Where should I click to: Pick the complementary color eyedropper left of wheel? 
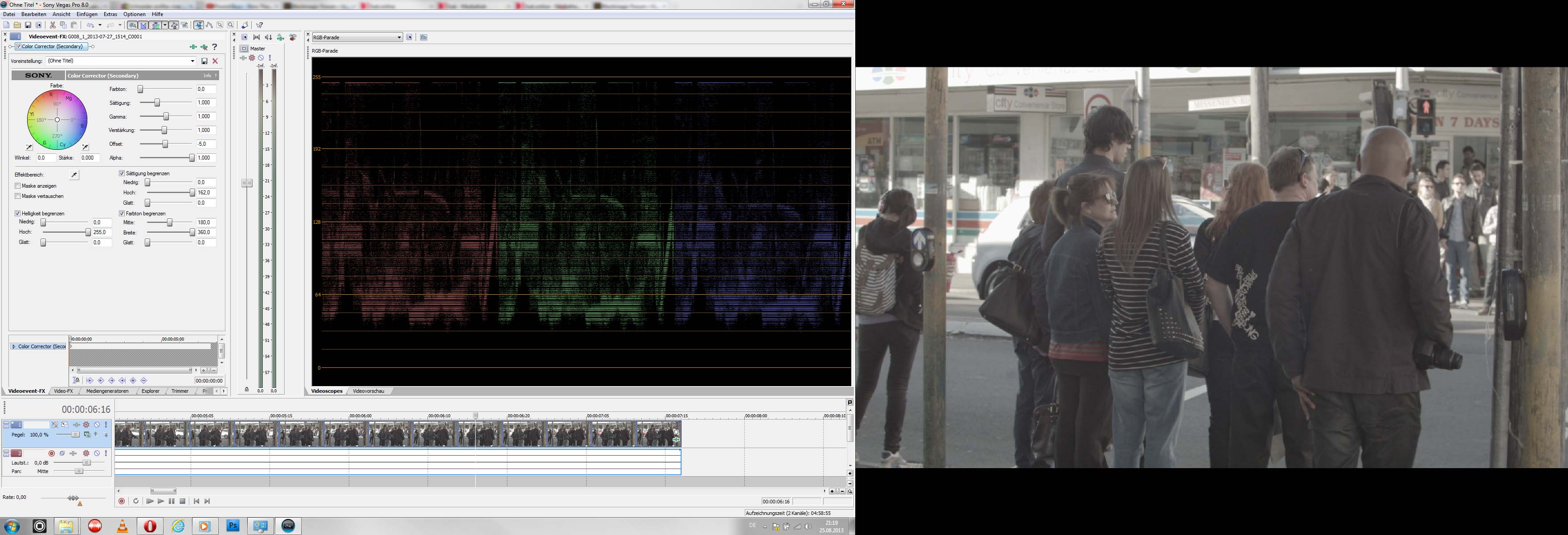29,148
